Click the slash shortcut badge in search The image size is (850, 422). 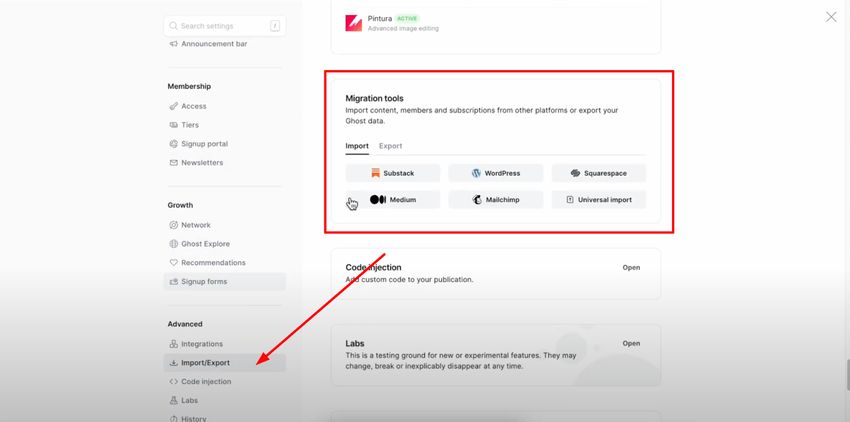coord(275,26)
